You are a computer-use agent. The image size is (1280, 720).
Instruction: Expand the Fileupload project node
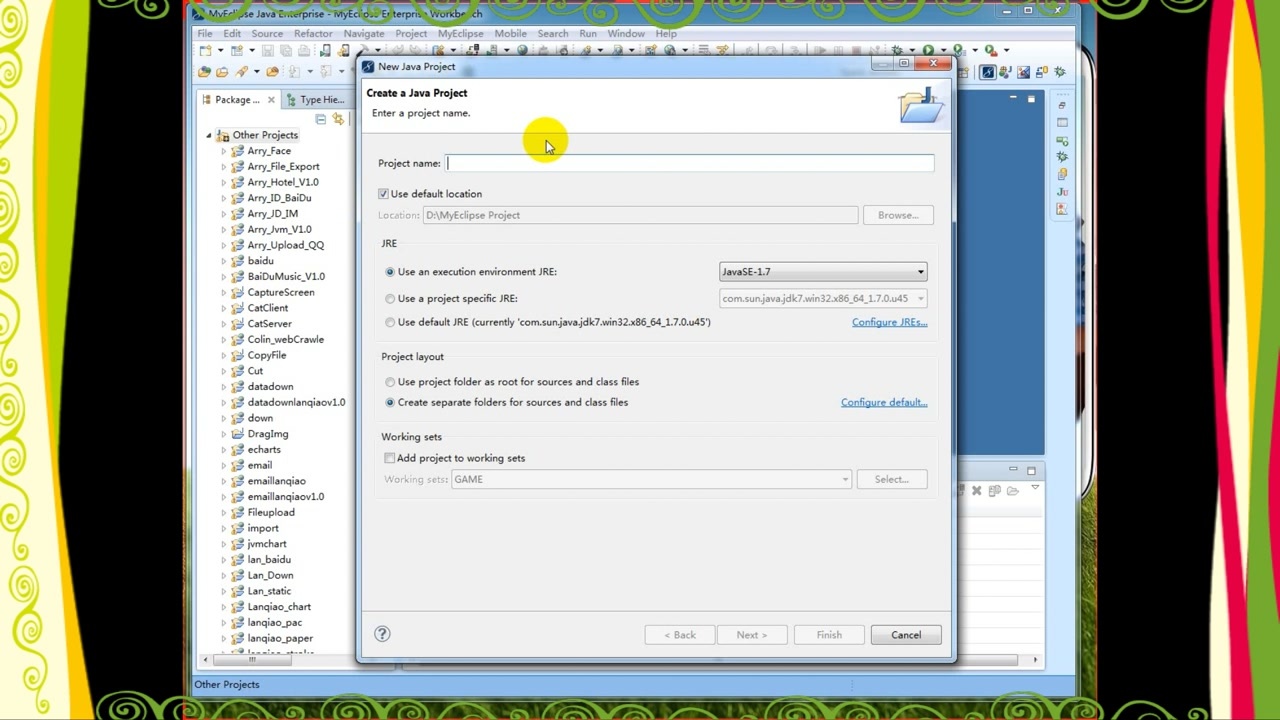pyautogui.click(x=224, y=512)
